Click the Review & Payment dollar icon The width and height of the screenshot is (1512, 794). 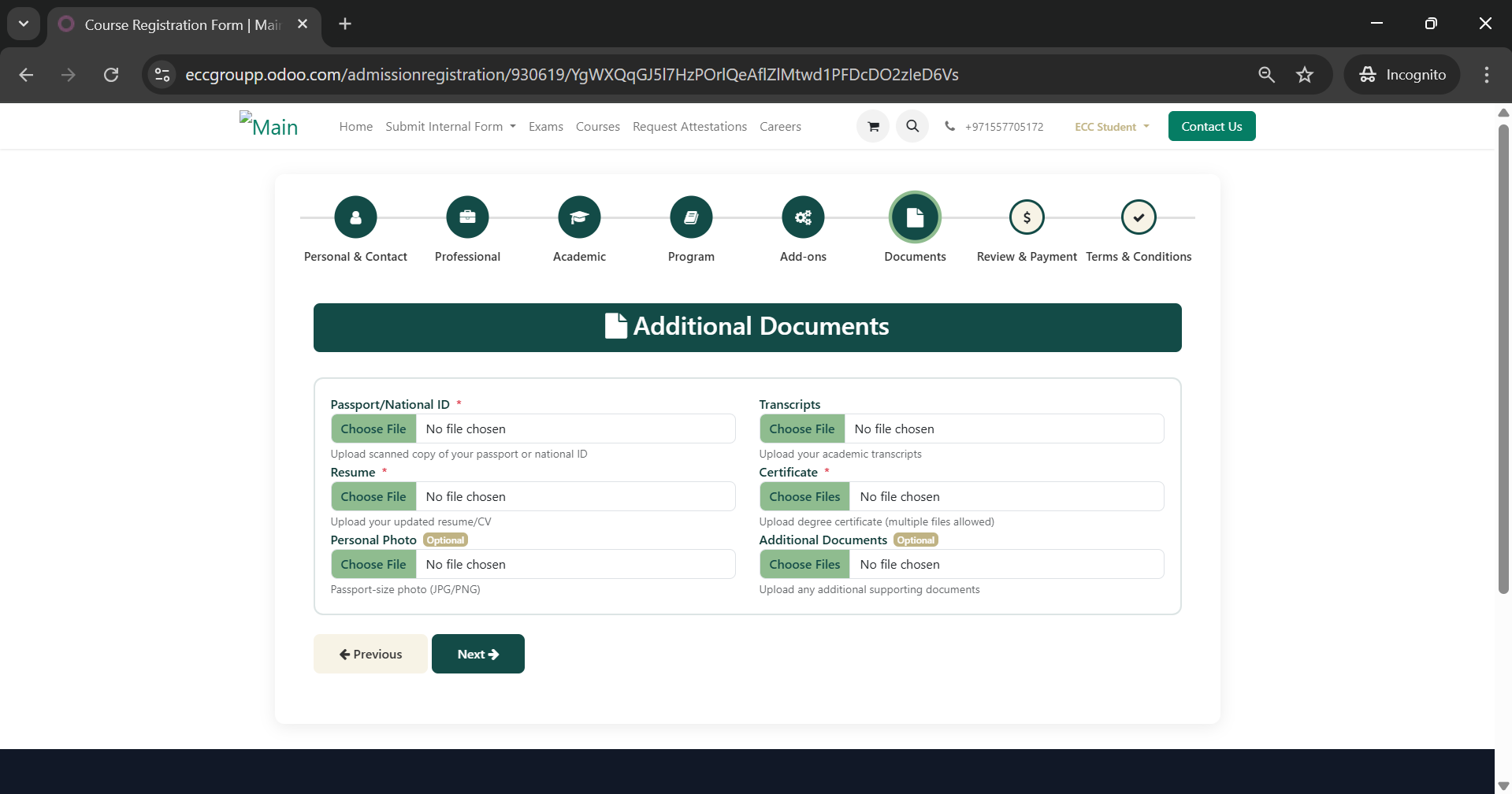(x=1027, y=217)
